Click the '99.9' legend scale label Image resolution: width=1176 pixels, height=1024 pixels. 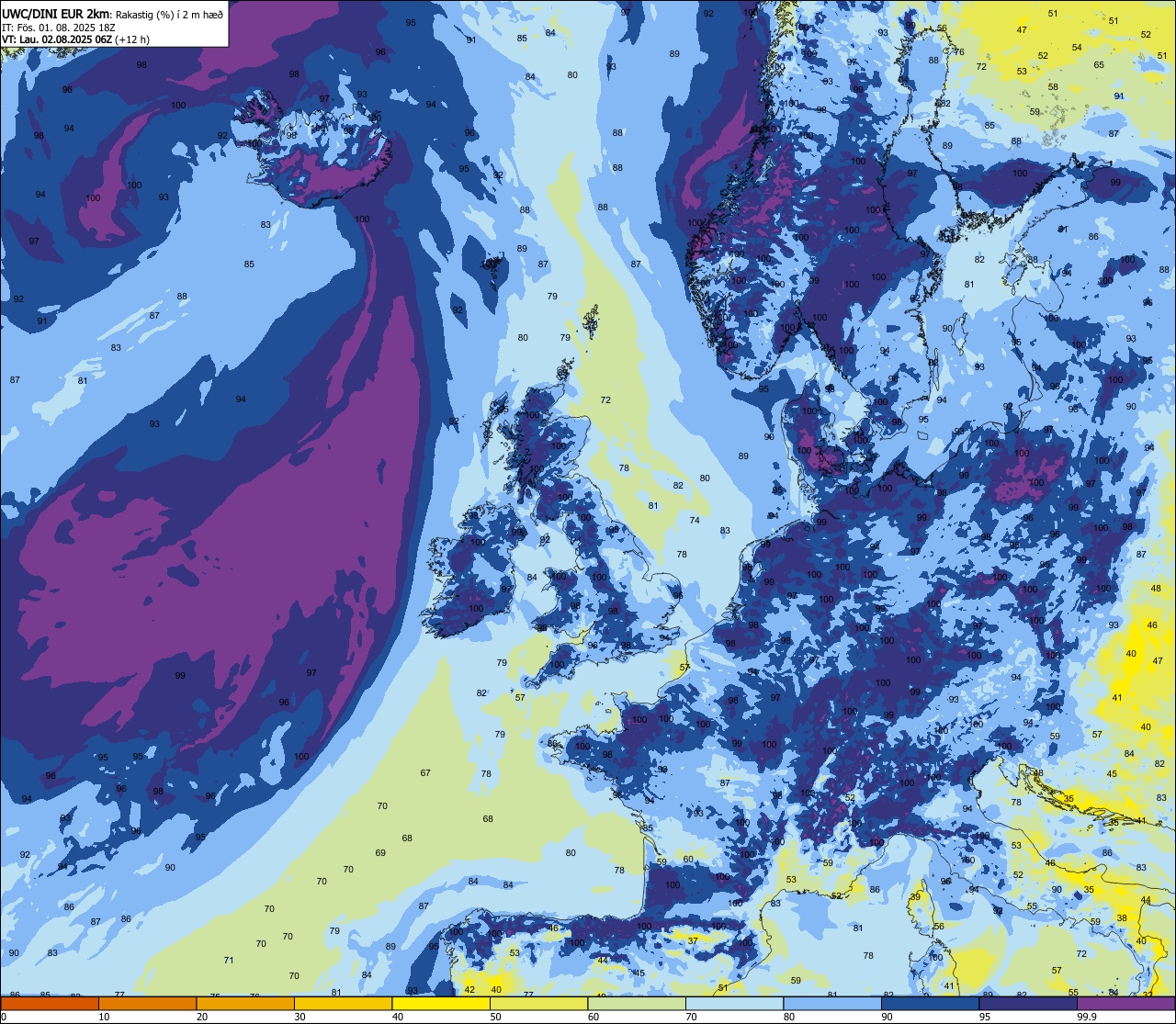1087,1017
